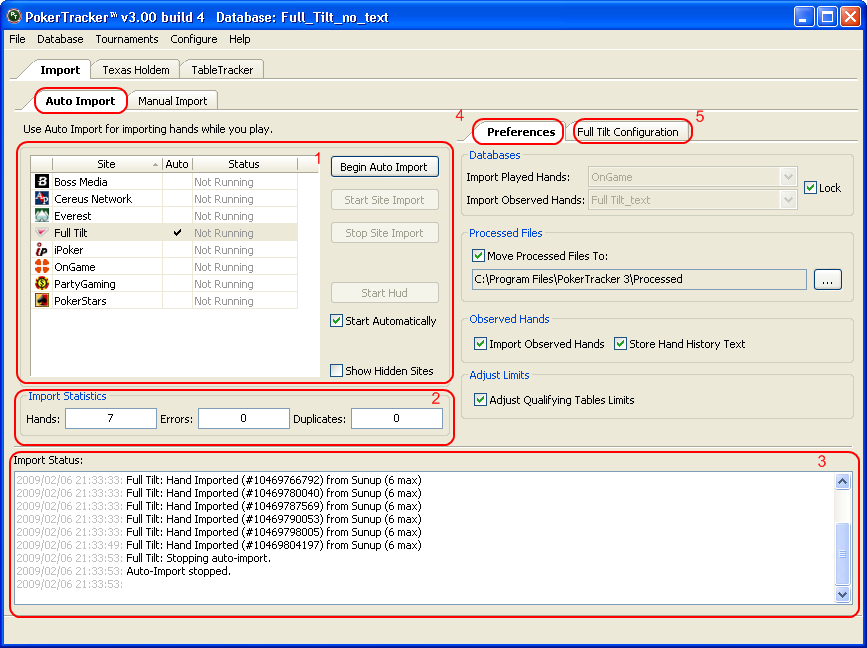Select the Auto Import tab
Image resolution: width=867 pixels, height=648 pixels.
point(80,101)
